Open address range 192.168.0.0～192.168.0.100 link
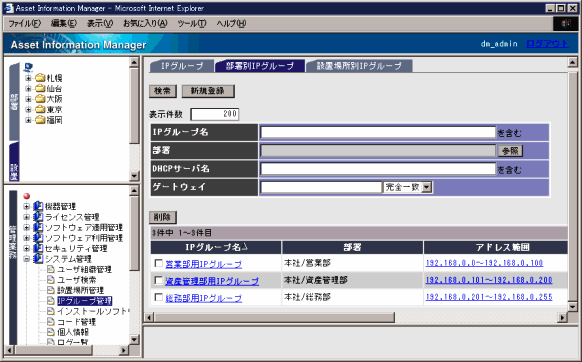The width and height of the screenshot is (582, 362). point(484,263)
